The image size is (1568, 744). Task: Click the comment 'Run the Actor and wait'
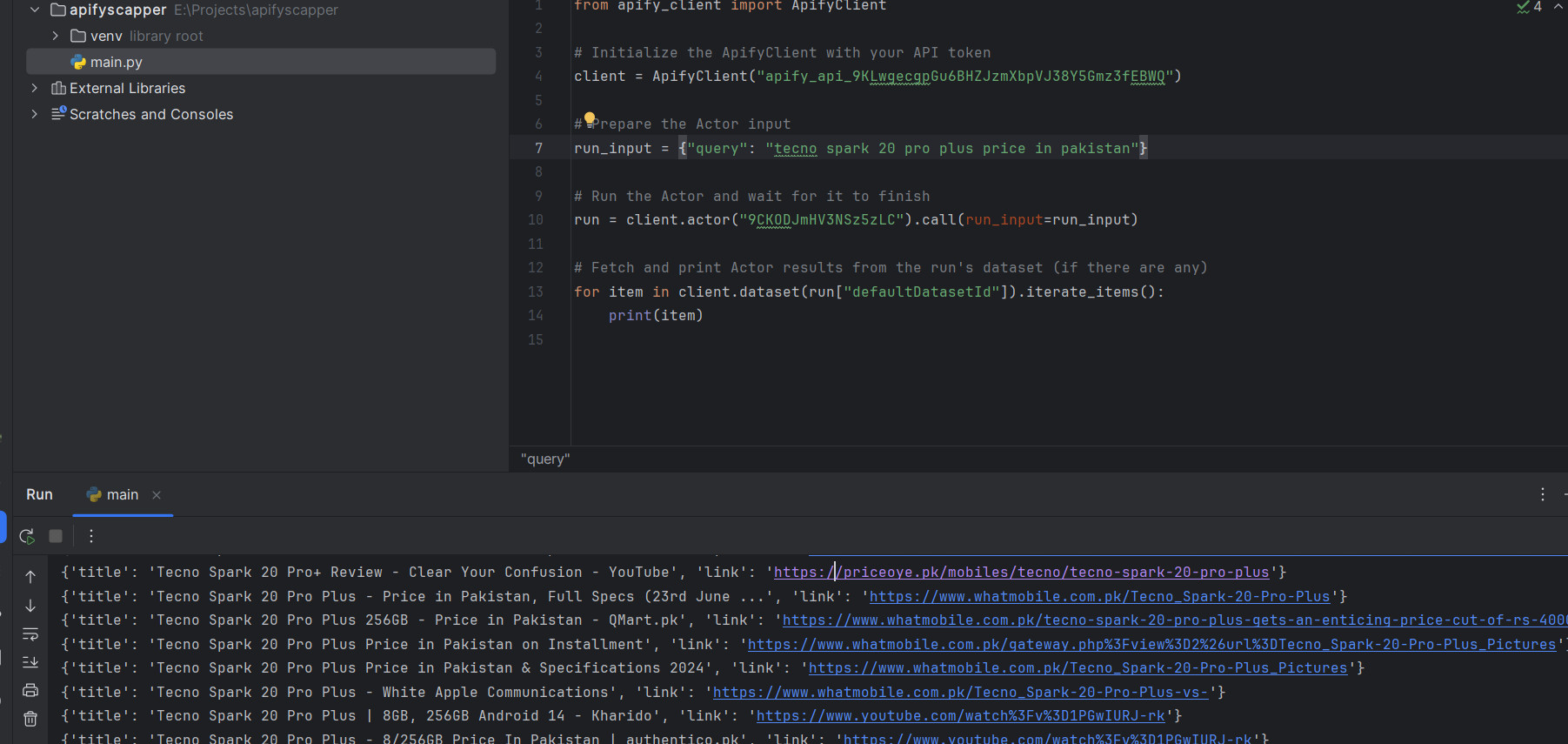(x=752, y=197)
